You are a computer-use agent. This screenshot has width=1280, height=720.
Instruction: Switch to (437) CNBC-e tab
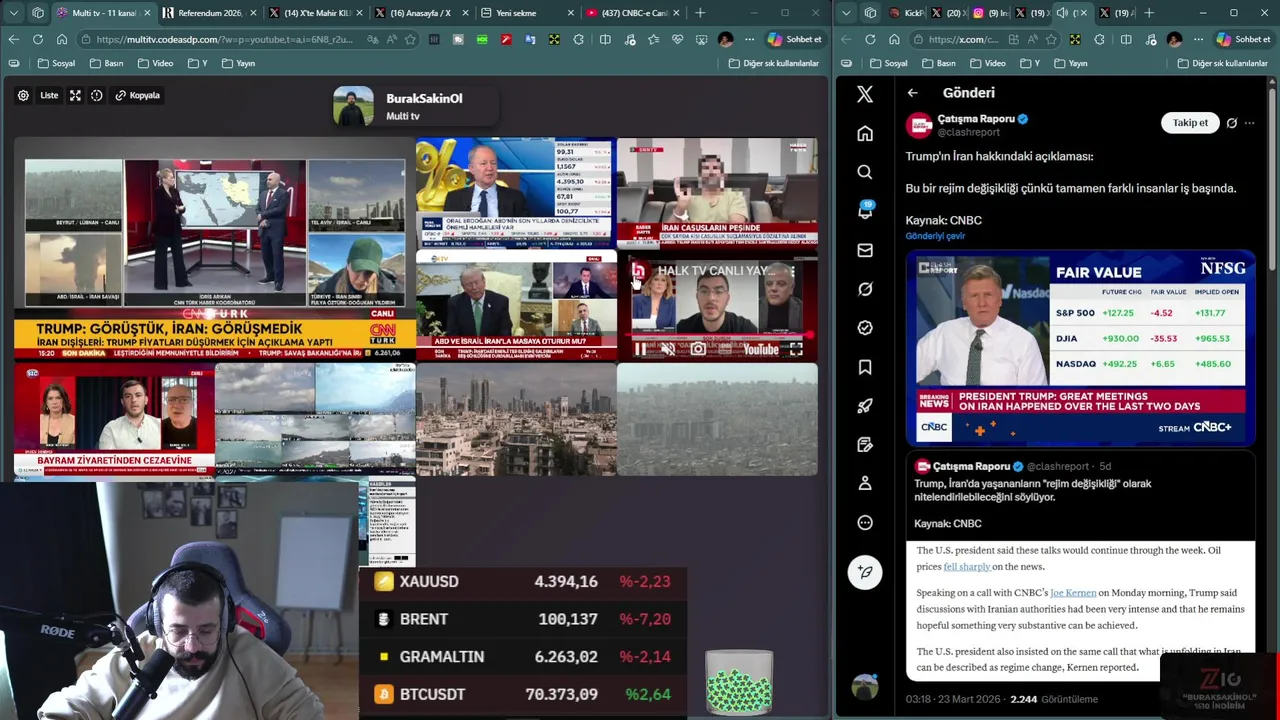pyautogui.click(x=633, y=13)
